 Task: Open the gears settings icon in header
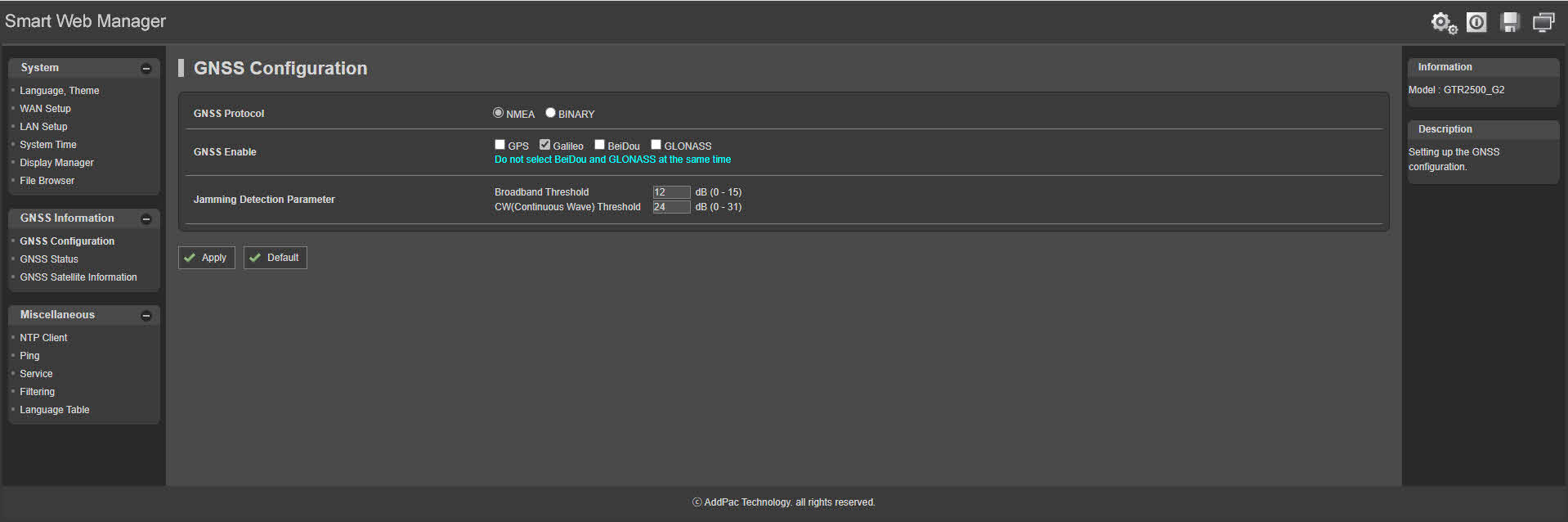(x=1443, y=23)
